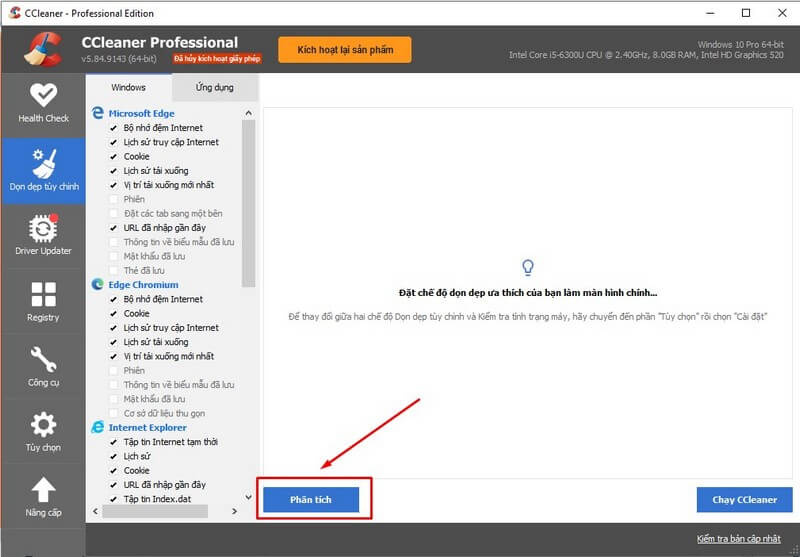
Task: Click the Internet Explorer section icon
Action: tap(98, 427)
